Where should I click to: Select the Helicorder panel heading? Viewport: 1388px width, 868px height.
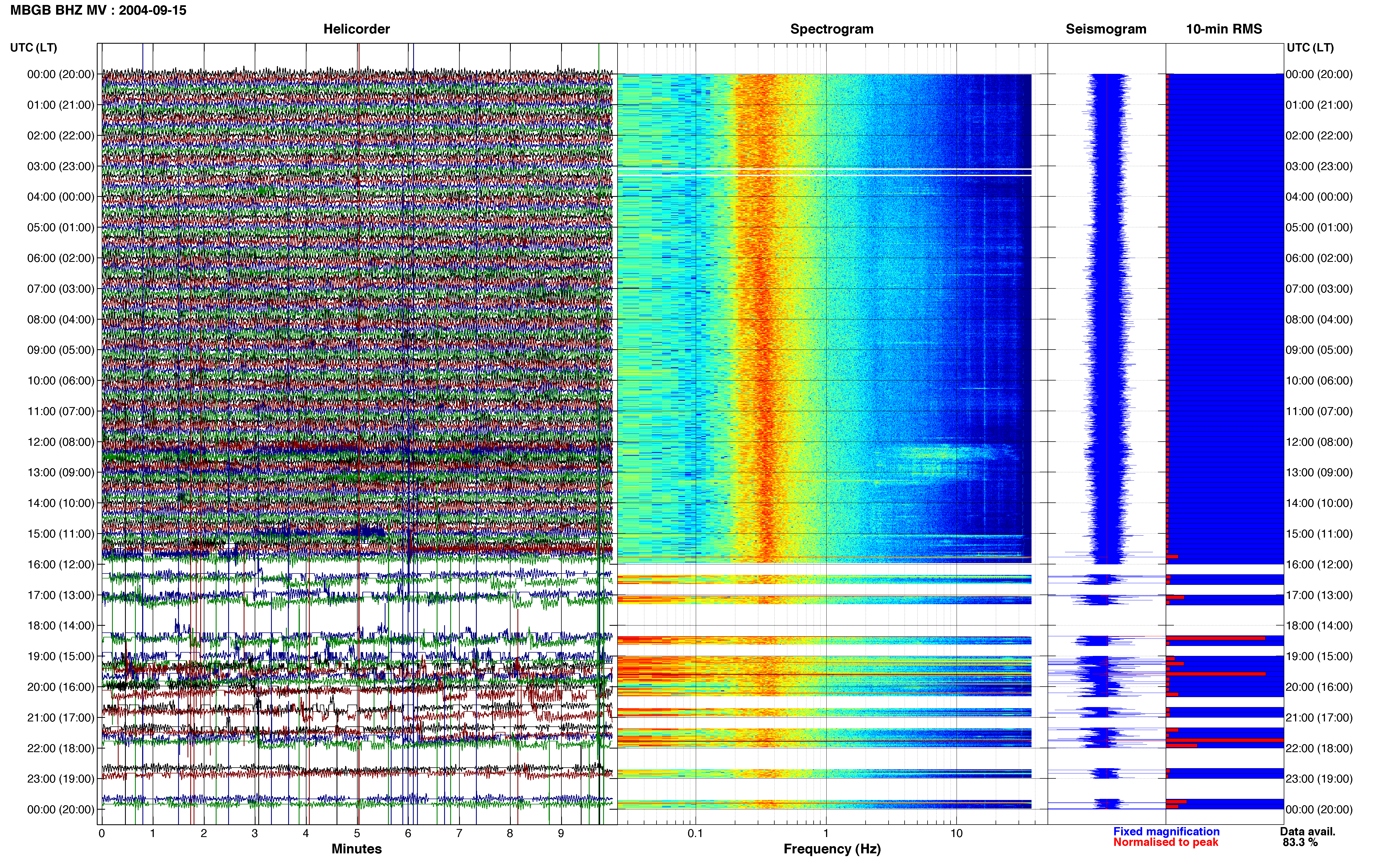pyautogui.click(x=356, y=29)
